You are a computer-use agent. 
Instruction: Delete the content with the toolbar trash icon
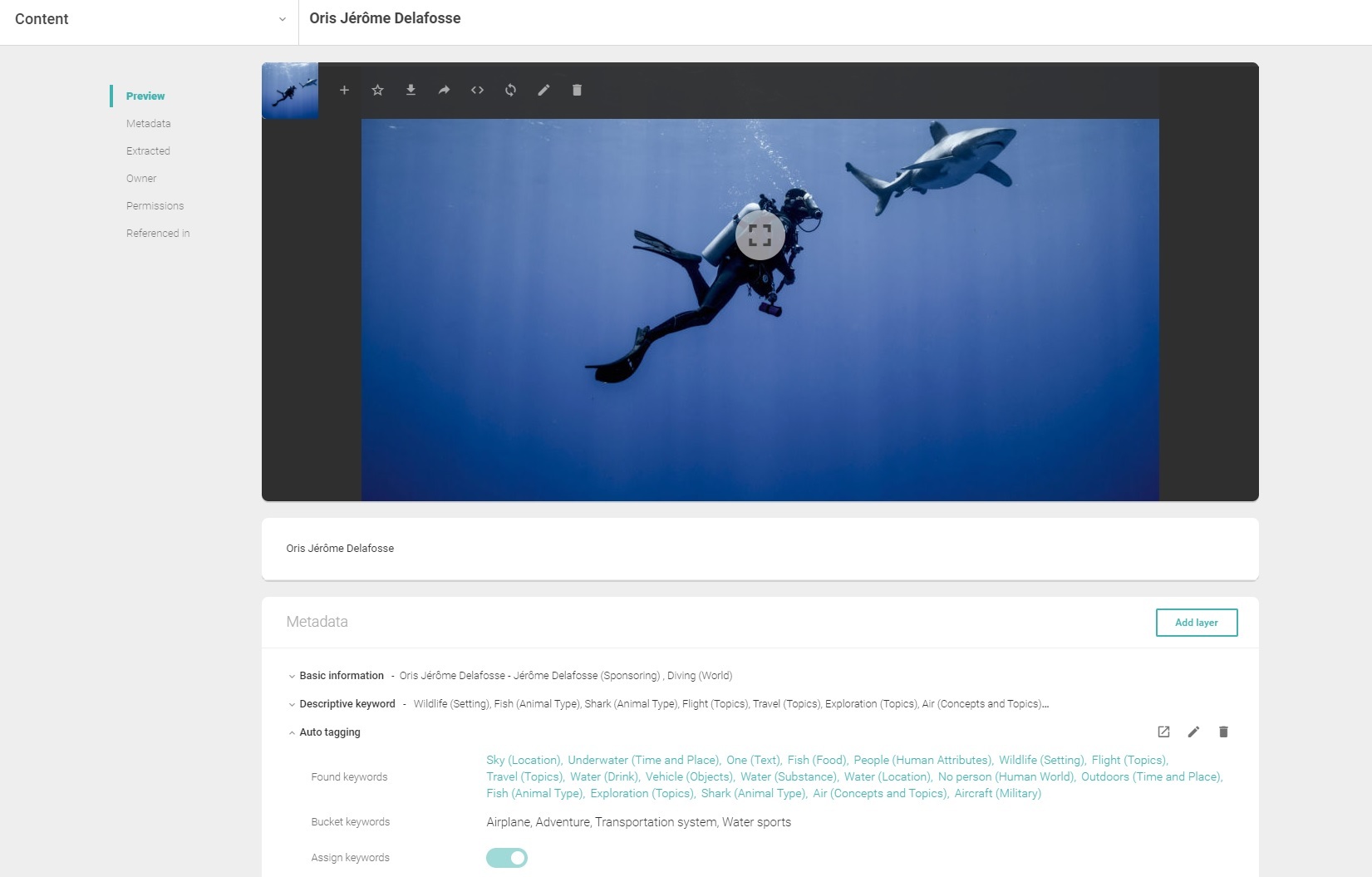[577, 90]
